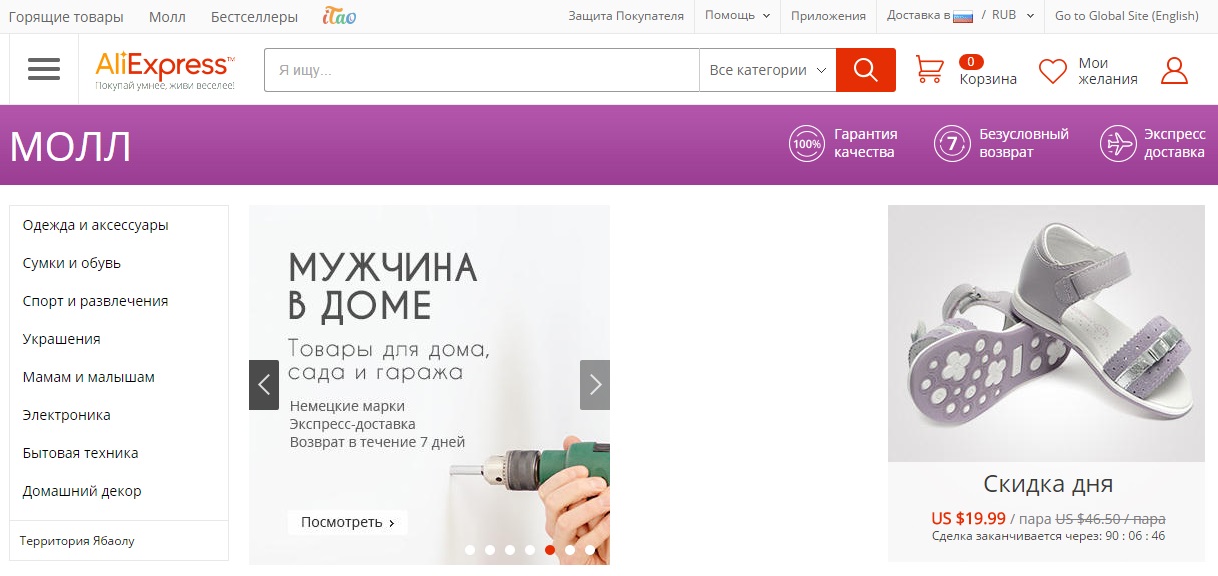
Task: Select Бытовая техника category
Action: click(81, 453)
